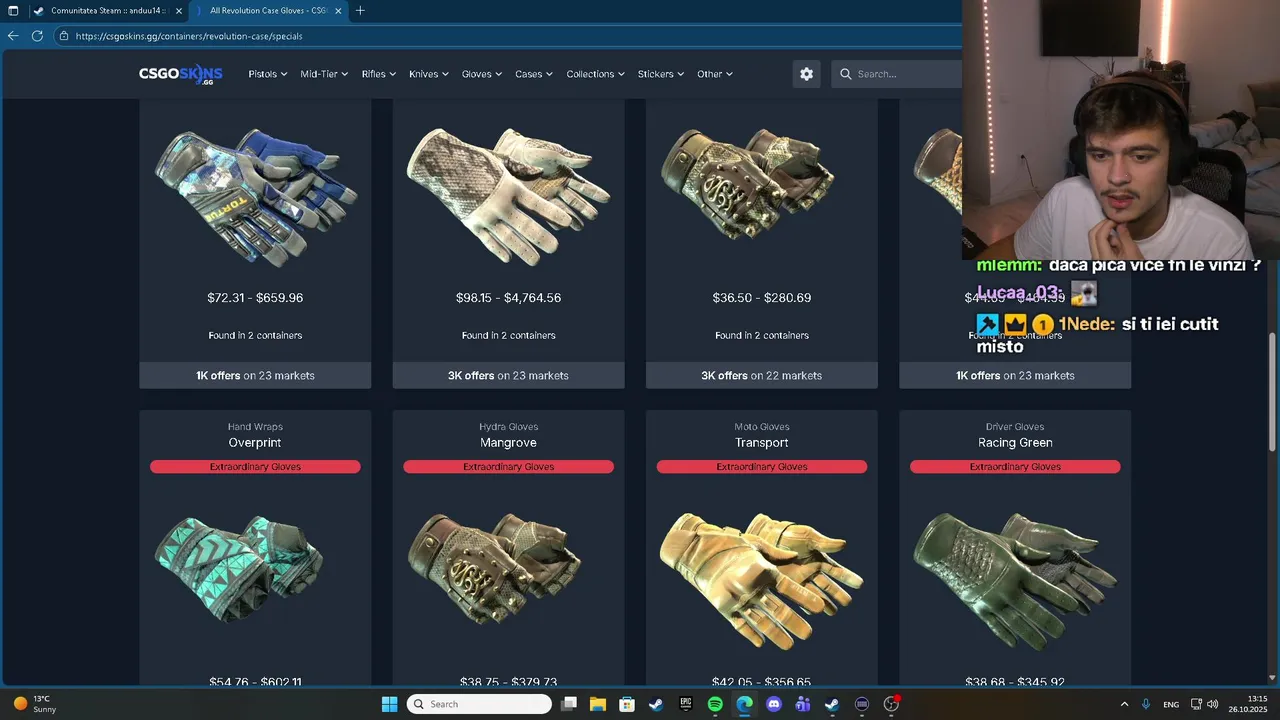
Task: Go back with browser back arrow
Action: (13, 36)
